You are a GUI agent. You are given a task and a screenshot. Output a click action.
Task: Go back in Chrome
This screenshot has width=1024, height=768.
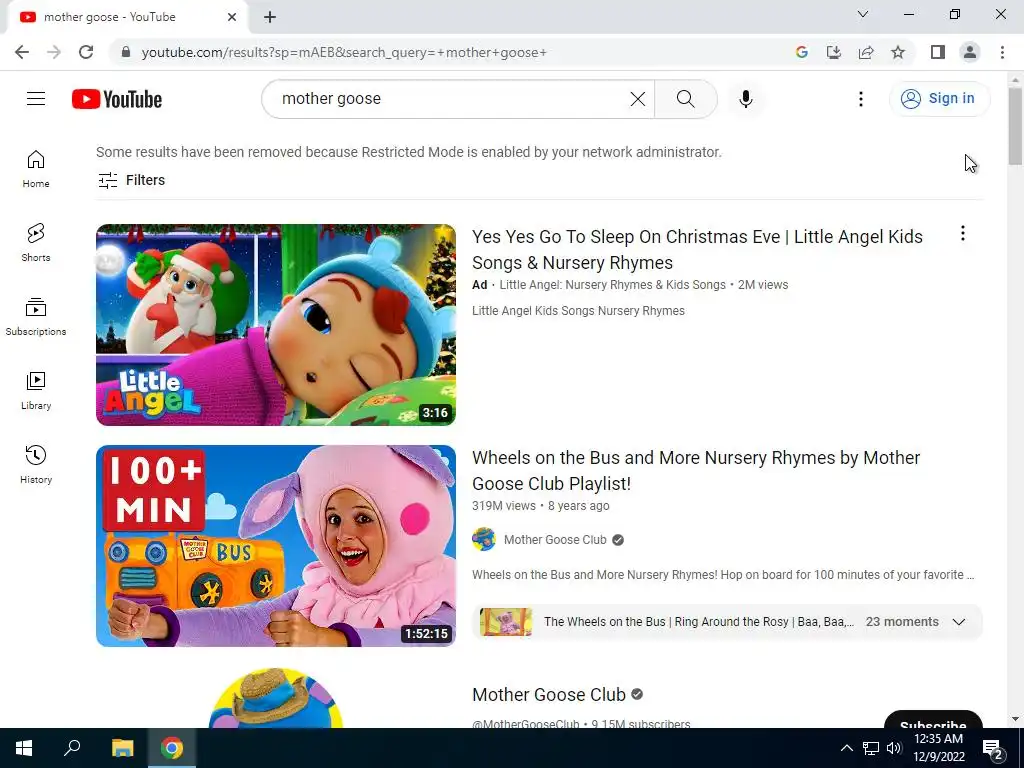click(22, 52)
